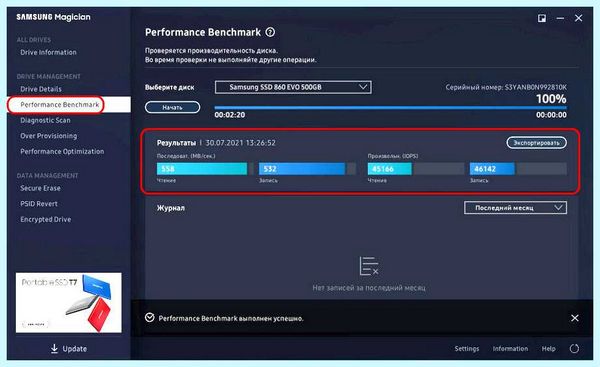Click the help question mark next to Performance Benchmark
Screen dimensions: 600x367
click(x=270, y=32)
